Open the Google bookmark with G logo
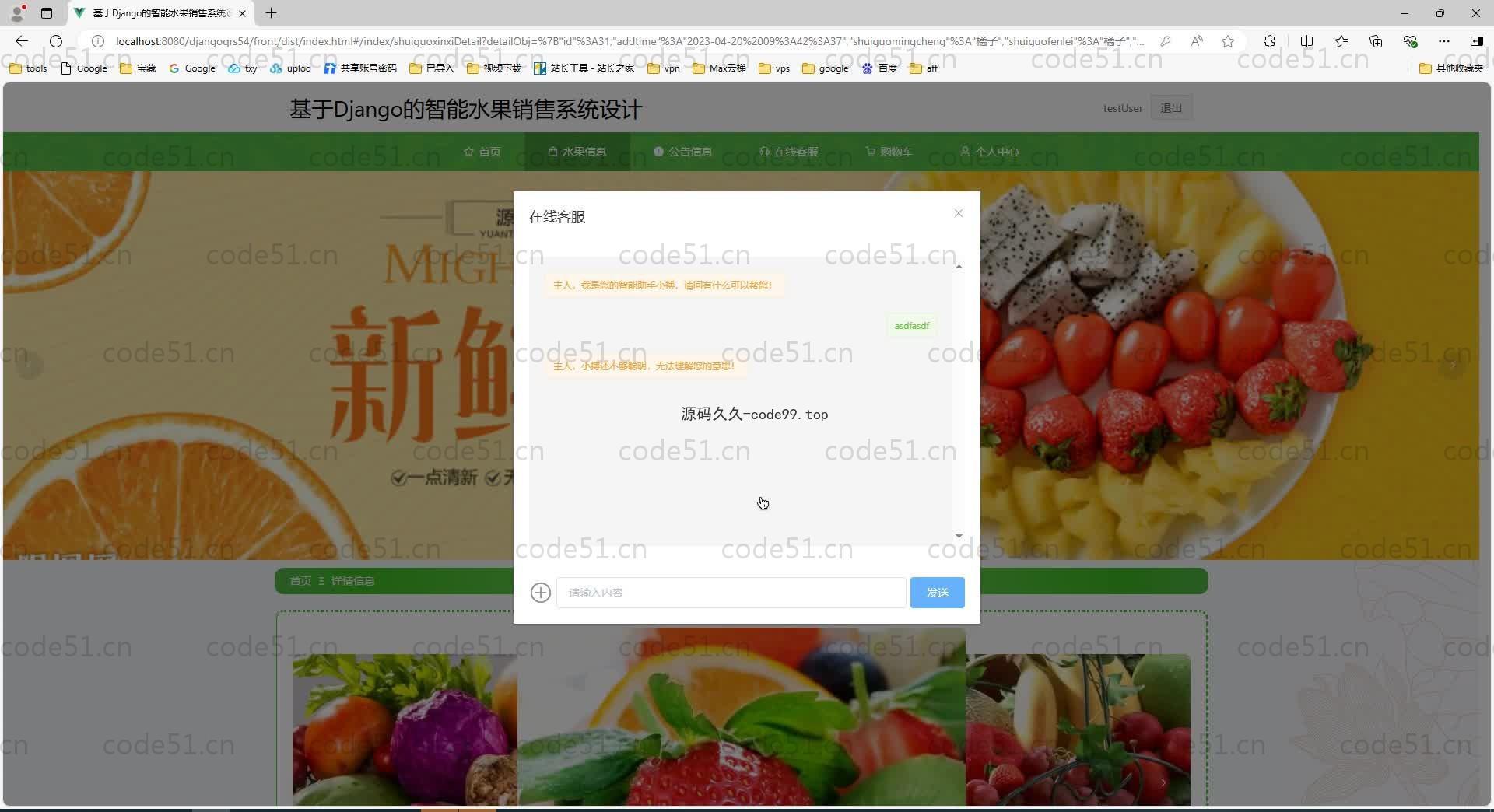This screenshot has height=812, width=1494. coord(192,68)
